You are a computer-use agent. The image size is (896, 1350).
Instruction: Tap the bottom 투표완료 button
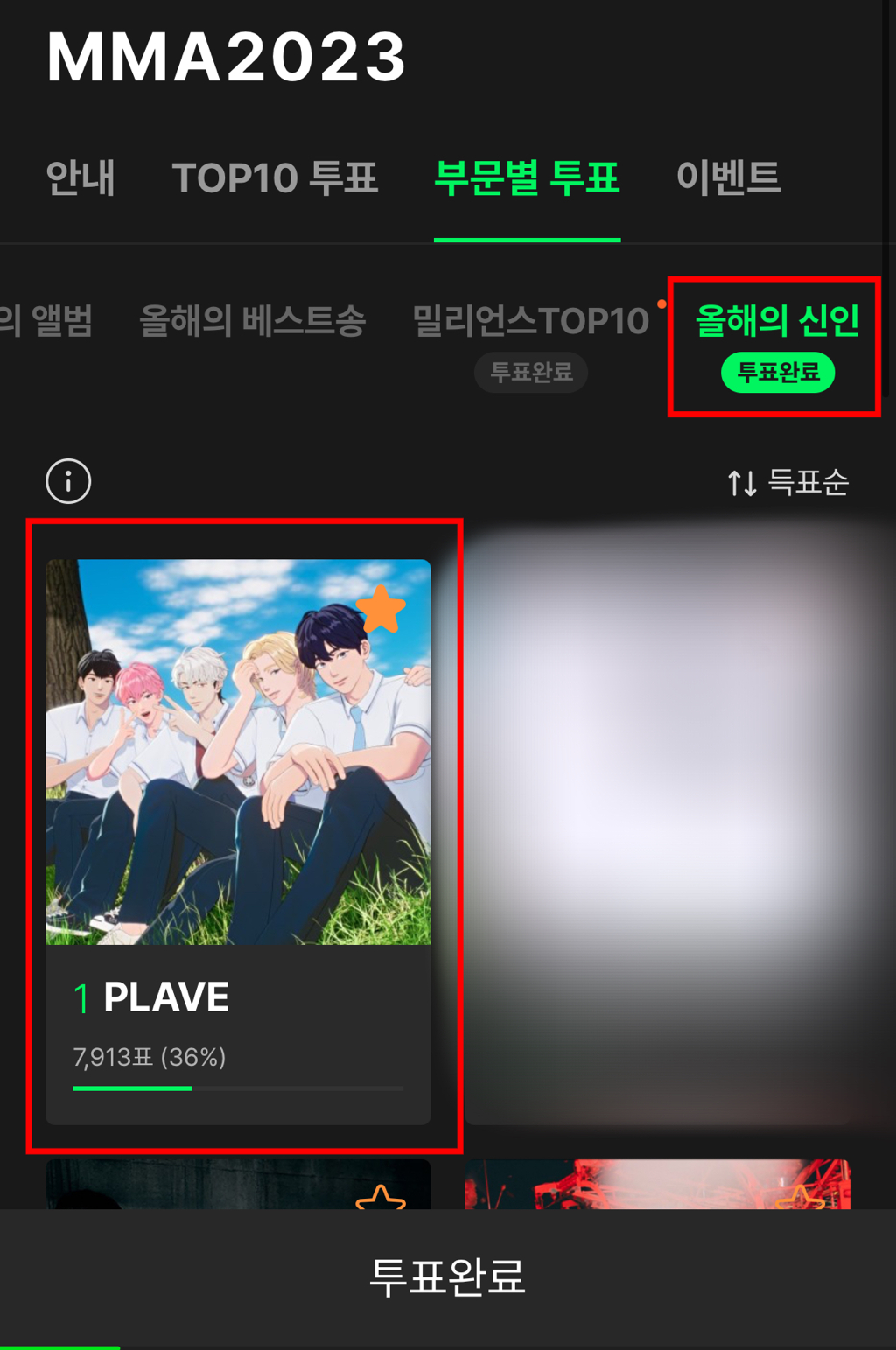448,1277
